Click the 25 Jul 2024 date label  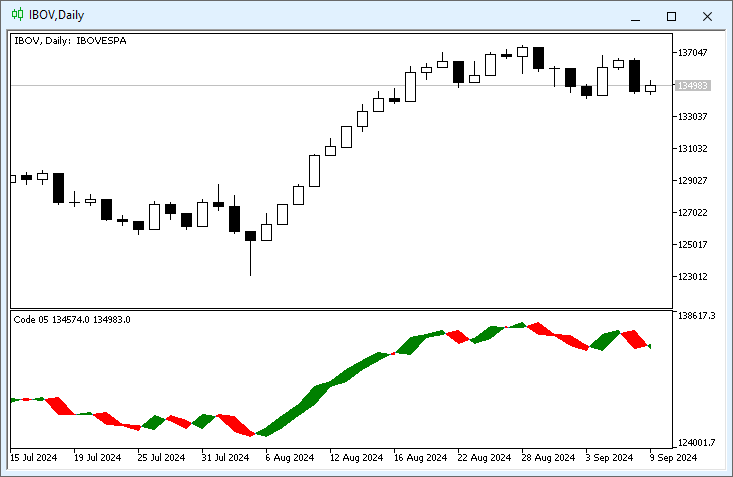click(161, 457)
